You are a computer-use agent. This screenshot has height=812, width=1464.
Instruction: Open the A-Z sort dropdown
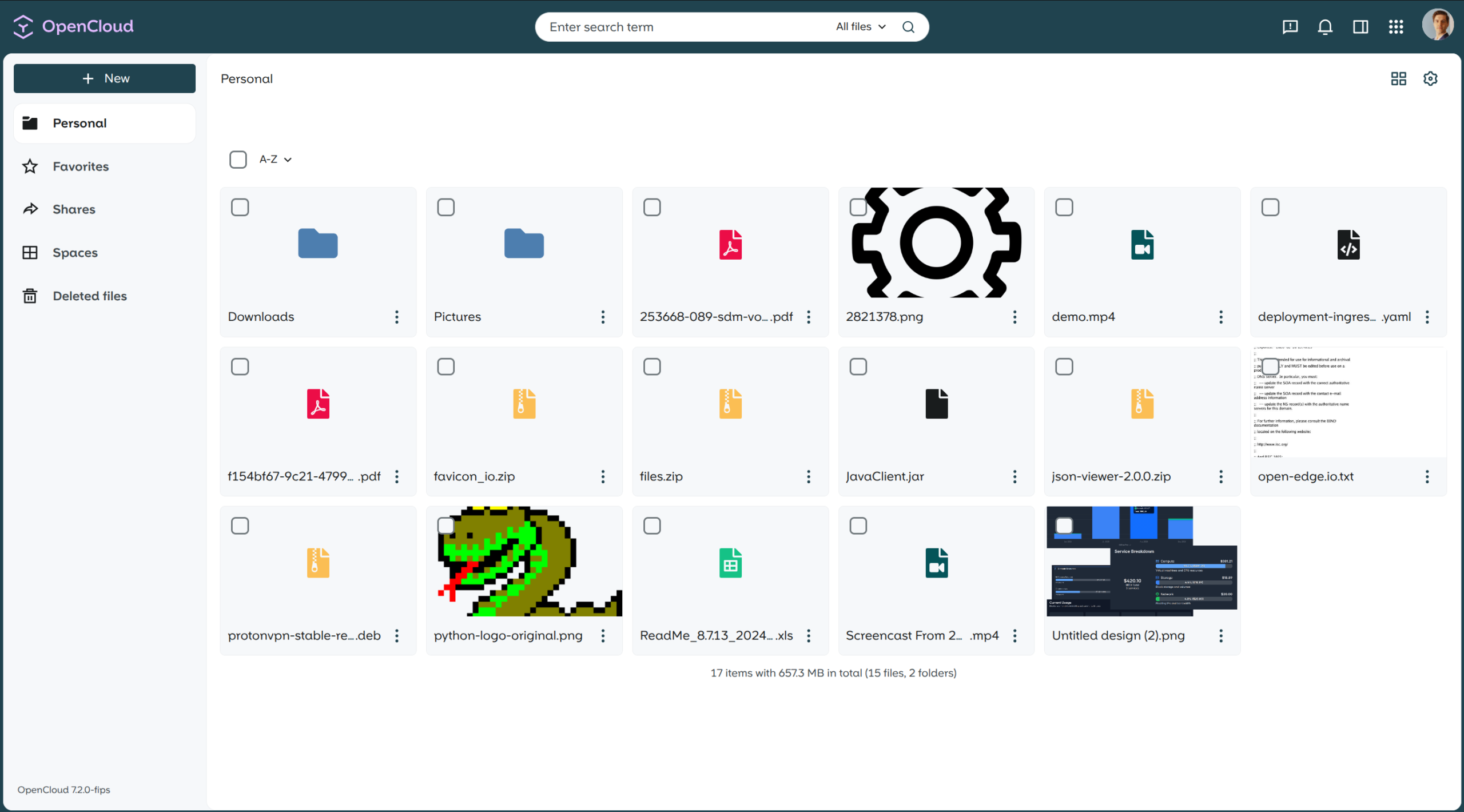coord(276,160)
